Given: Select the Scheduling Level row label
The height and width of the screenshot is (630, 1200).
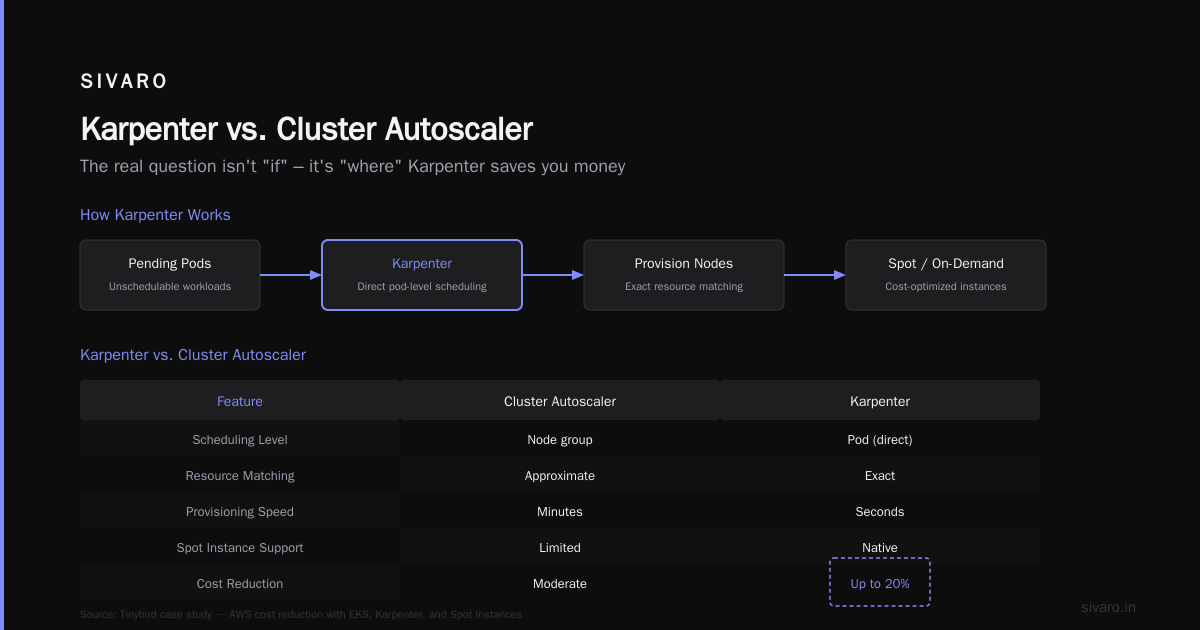Looking at the screenshot, I should [240, 440].
